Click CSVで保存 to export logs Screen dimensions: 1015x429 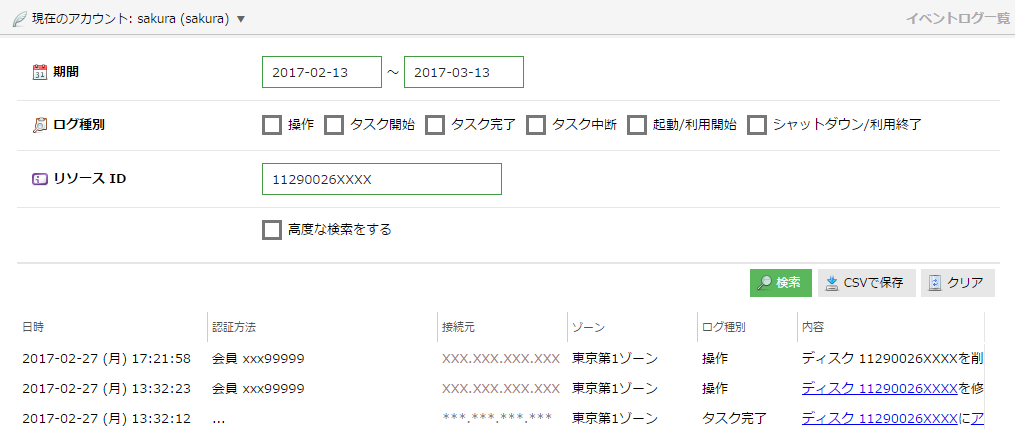(x=866, y=283)
